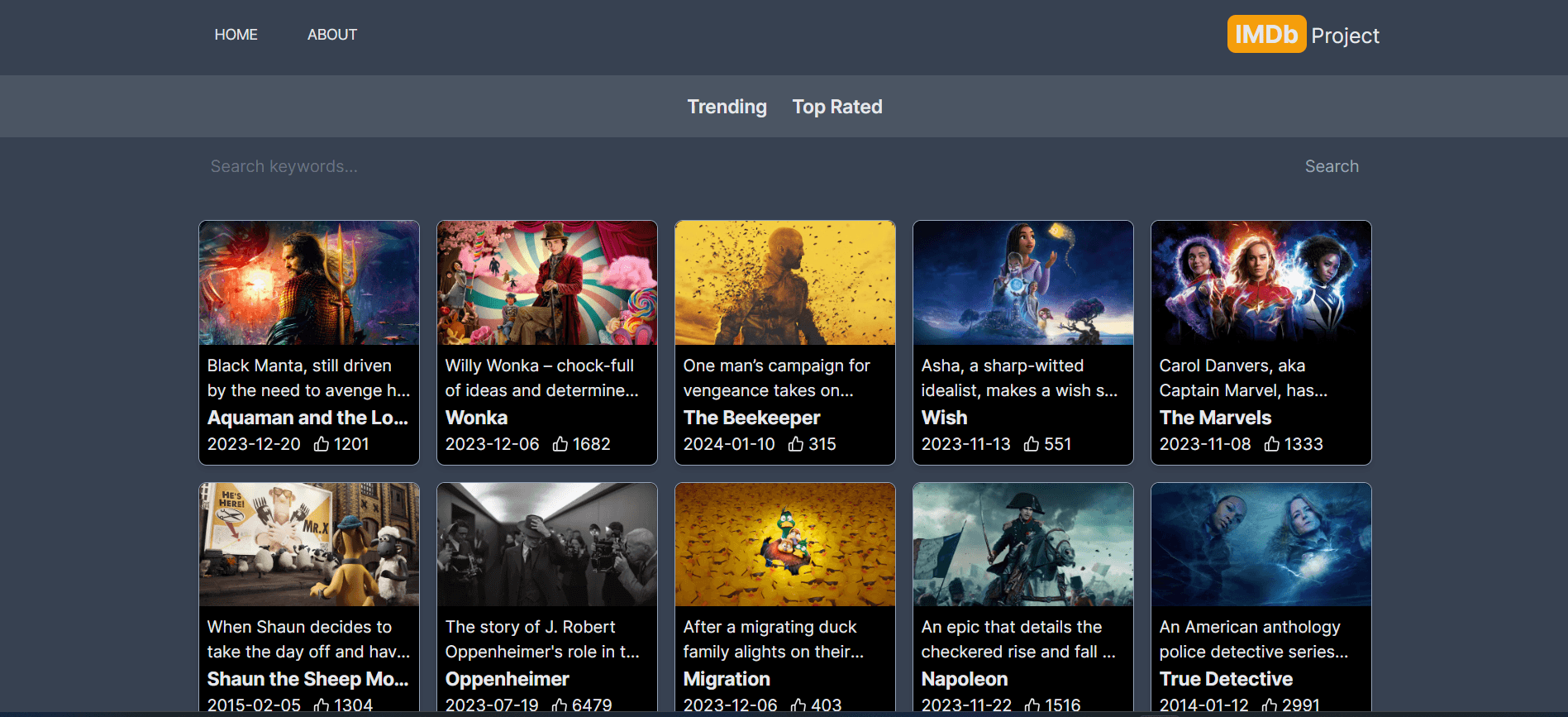The width and height of the screenshot is (1568, 717).
Task: Switch to the Top Rated tab
Action: point(837,107)
